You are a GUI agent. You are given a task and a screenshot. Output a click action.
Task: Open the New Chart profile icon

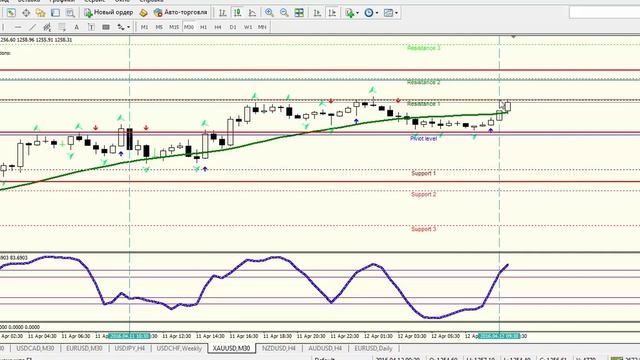[11, 13]
